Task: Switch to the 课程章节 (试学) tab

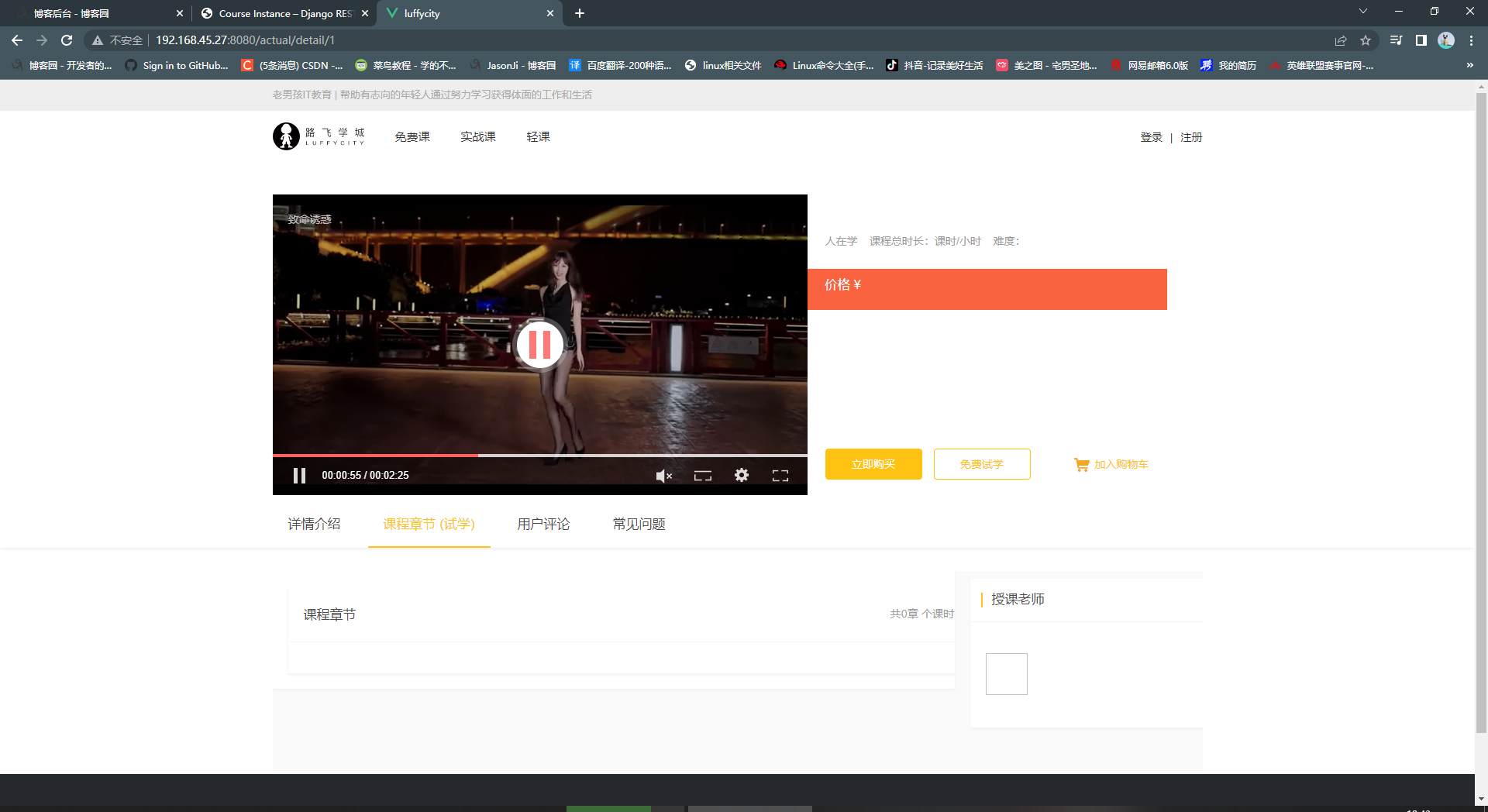Action: (429, 525)
